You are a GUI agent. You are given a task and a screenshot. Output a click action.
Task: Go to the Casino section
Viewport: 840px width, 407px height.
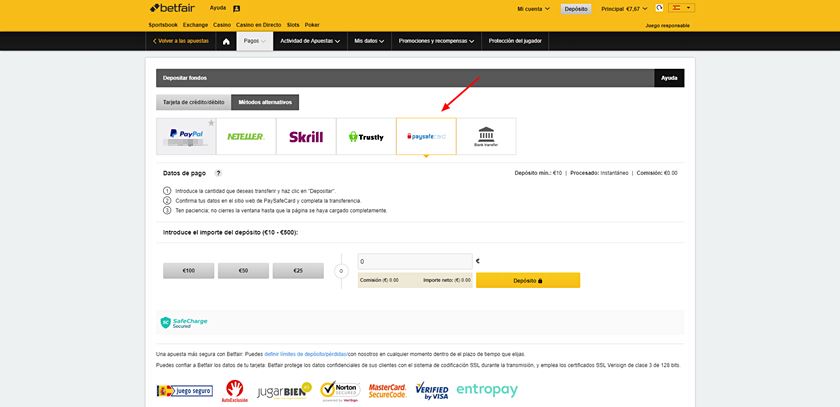coord(222,25)
